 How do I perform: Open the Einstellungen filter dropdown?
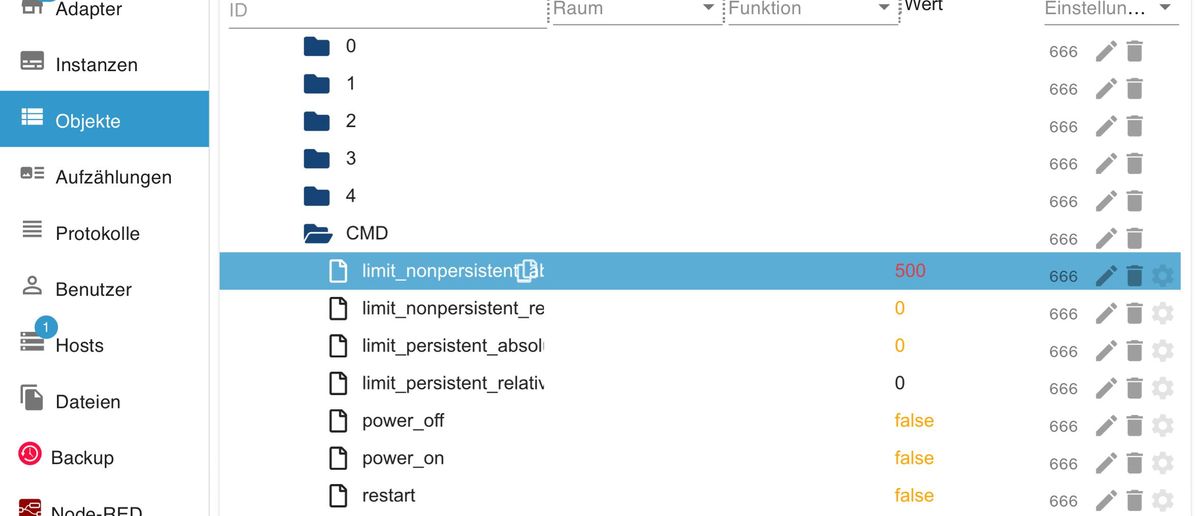coord(1165,9)
